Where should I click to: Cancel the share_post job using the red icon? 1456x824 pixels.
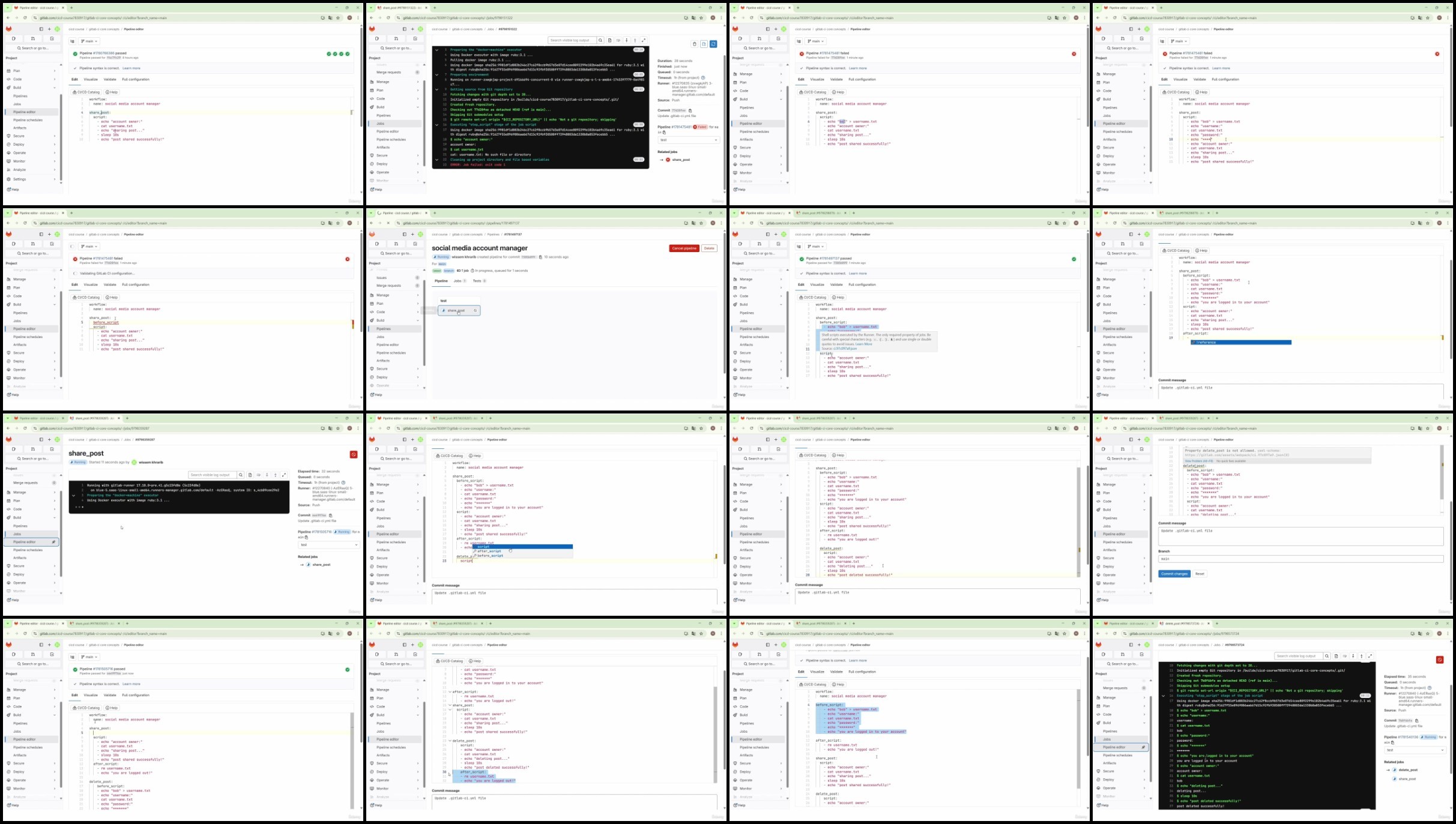(x=354, y=454)
